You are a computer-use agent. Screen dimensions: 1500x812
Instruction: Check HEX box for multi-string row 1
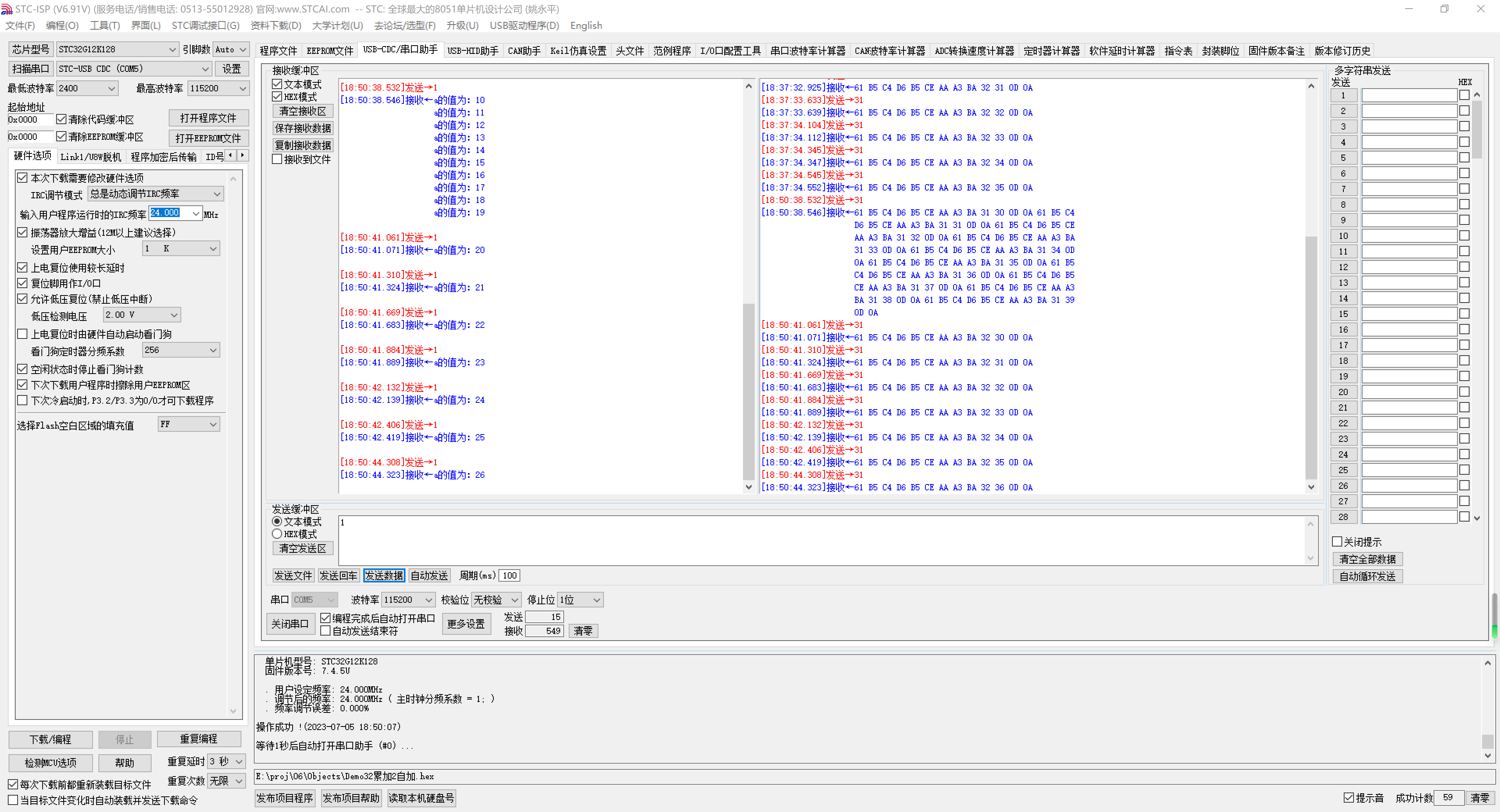point(1464,95)
